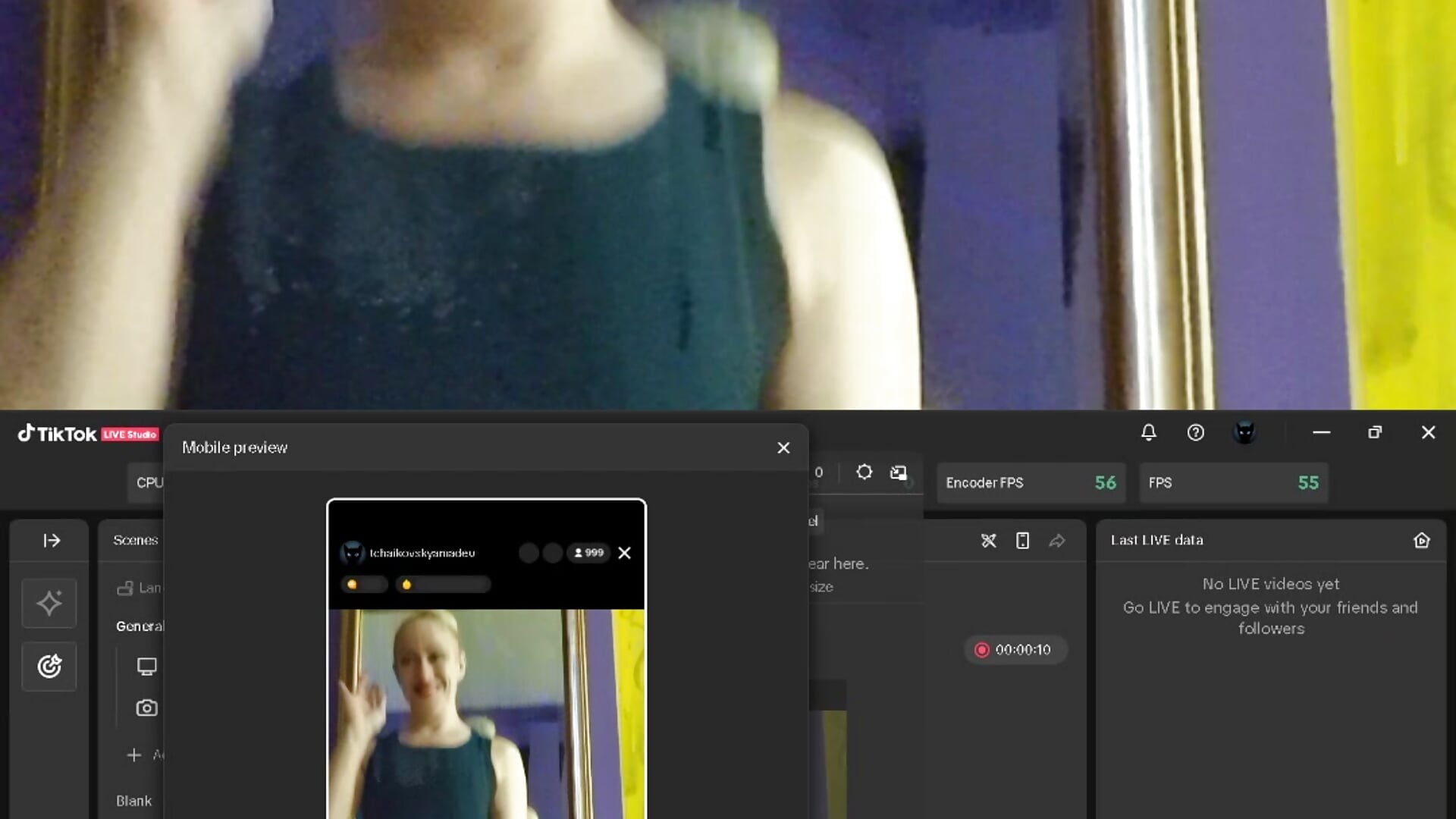
Task: Select the Scenes panel header
Action: coord(136,540)
